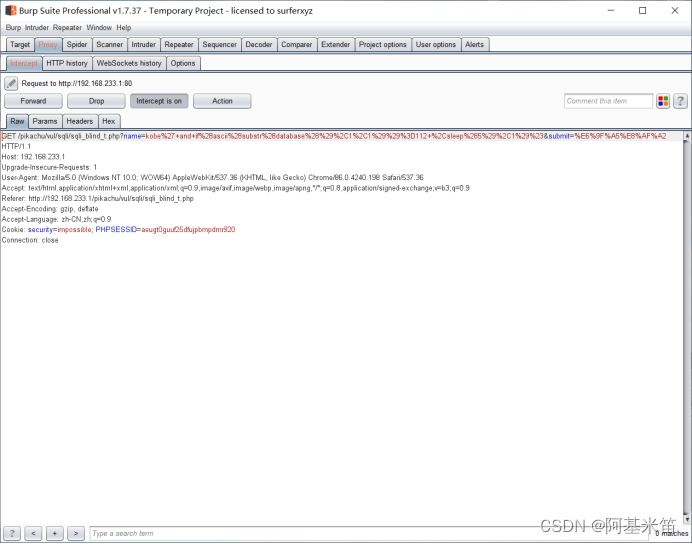Click the Comment this item field
The height and width of the screenshot is (544, 692).
pos(608,101)
